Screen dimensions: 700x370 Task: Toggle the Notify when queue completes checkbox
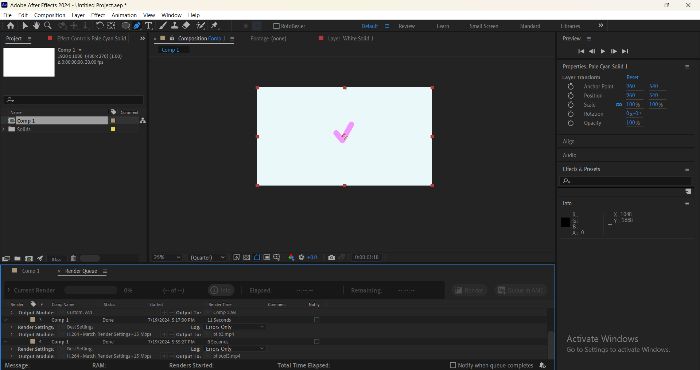point(453,365)
